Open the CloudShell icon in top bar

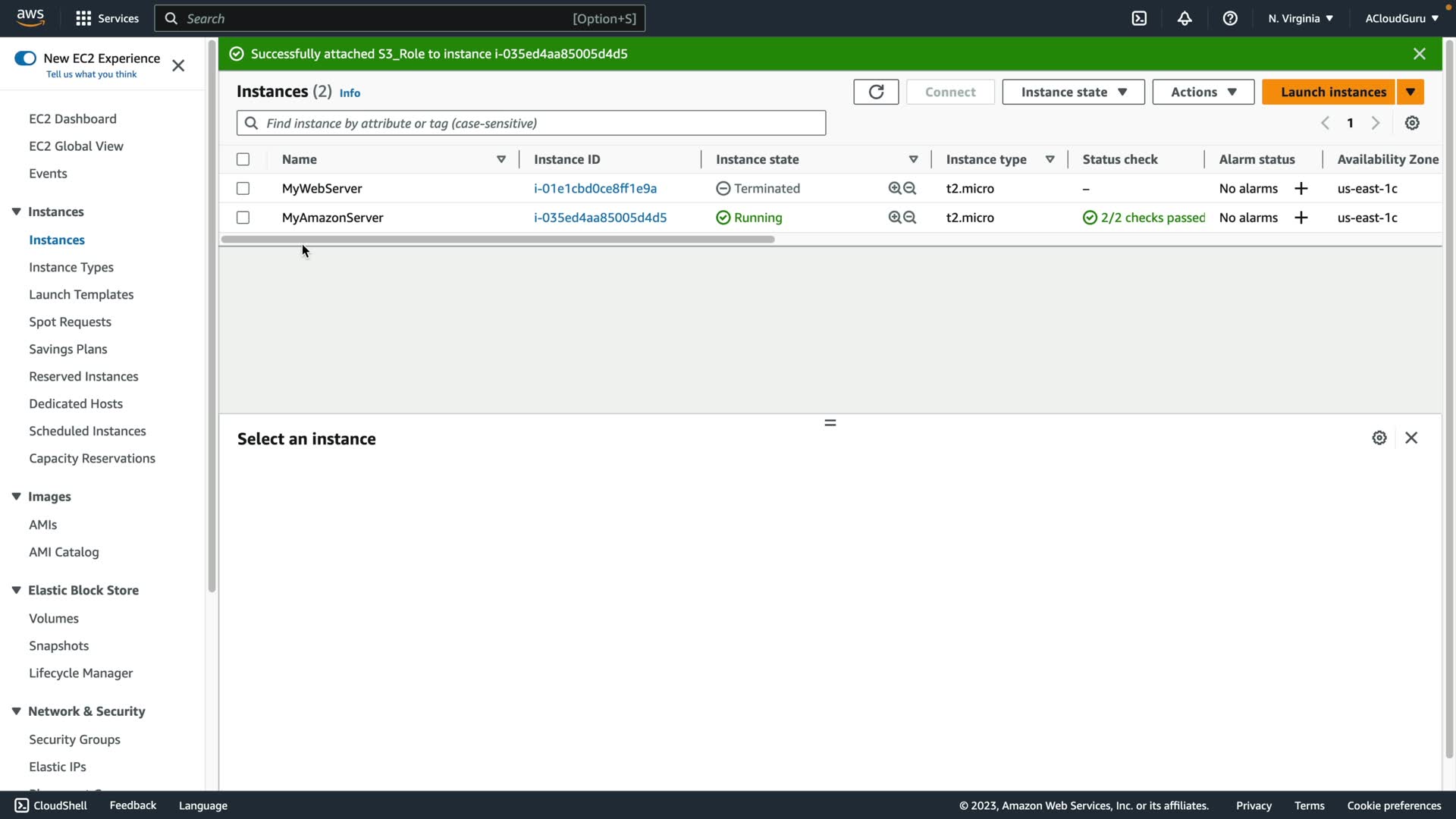(x=1139, y=18)
